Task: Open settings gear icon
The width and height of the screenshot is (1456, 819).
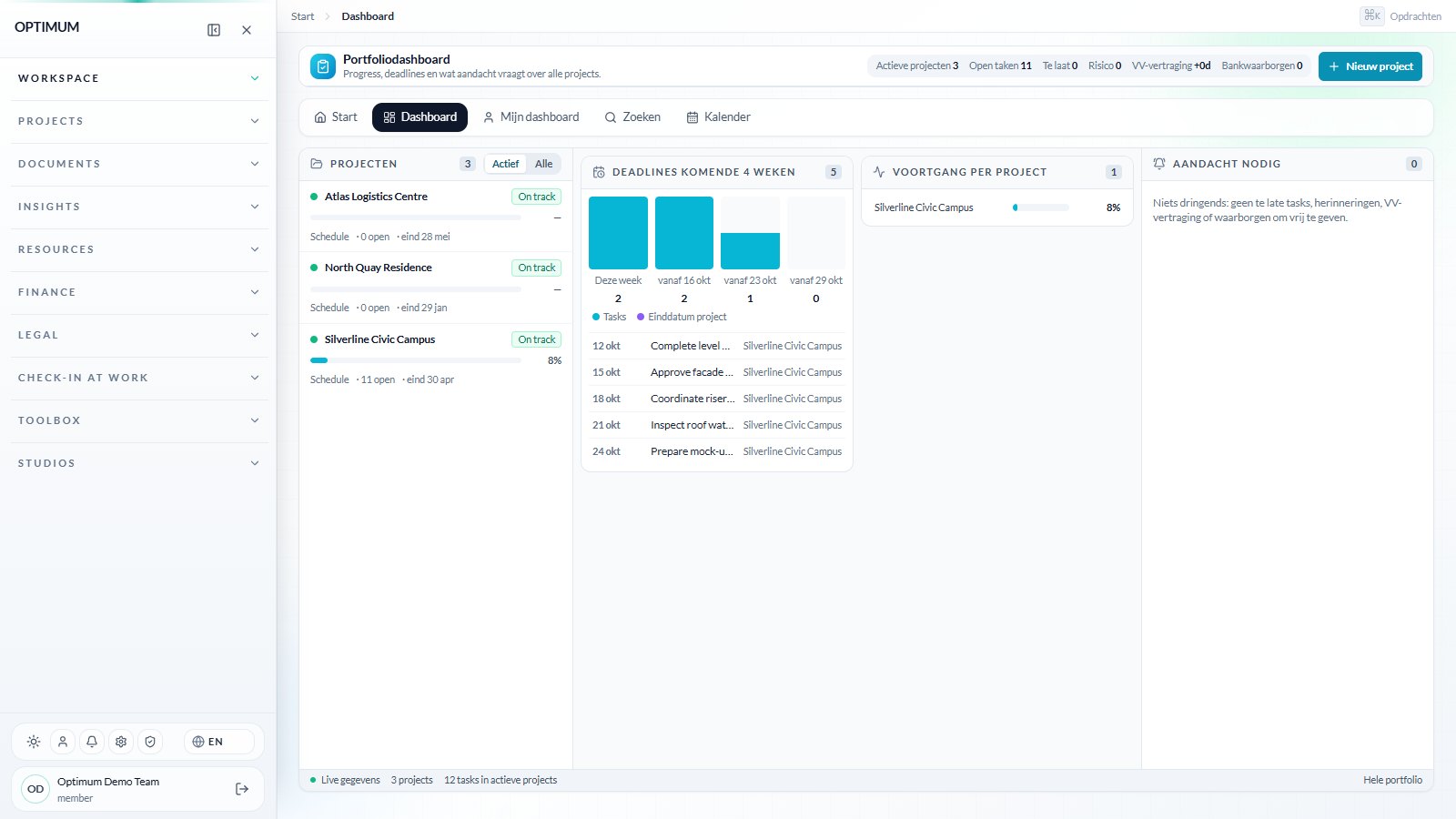Action: [121, 742]
